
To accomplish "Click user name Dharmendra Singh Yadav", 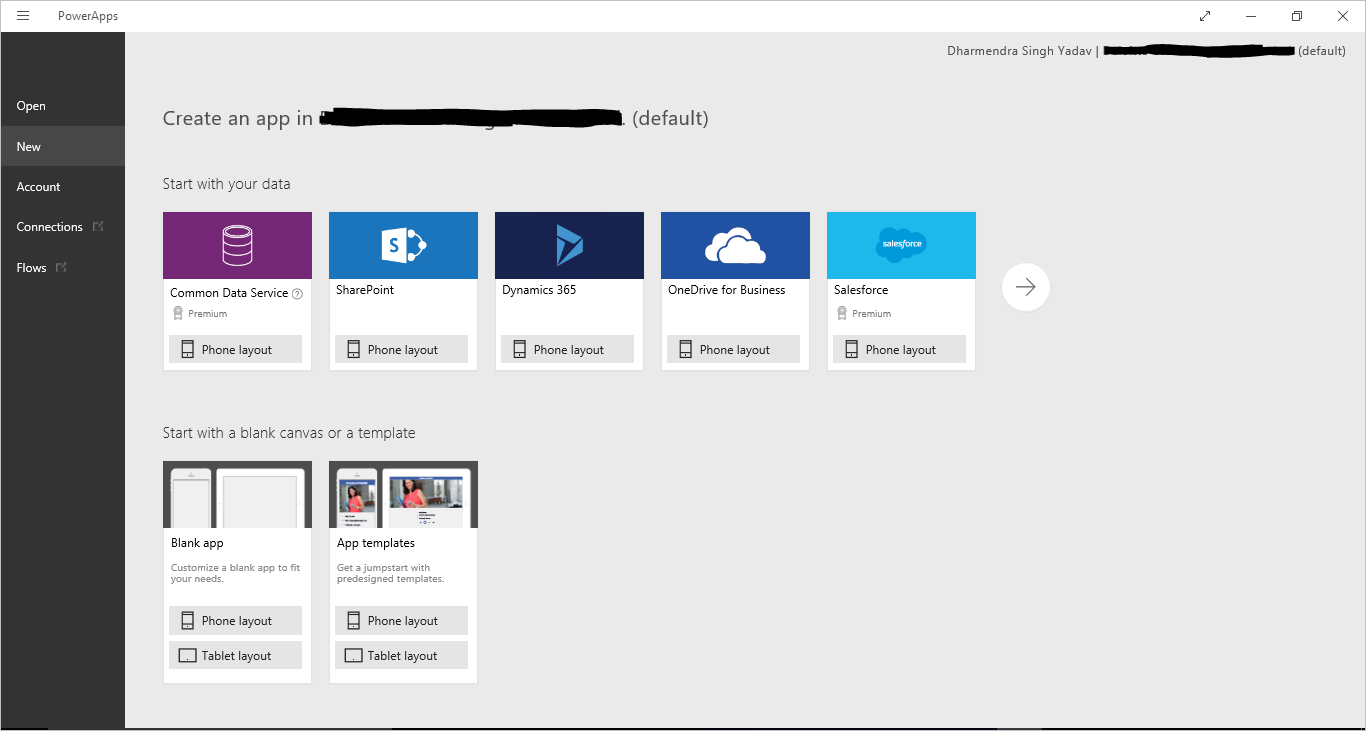I will pyautogui.click(x=1019, y=51).
